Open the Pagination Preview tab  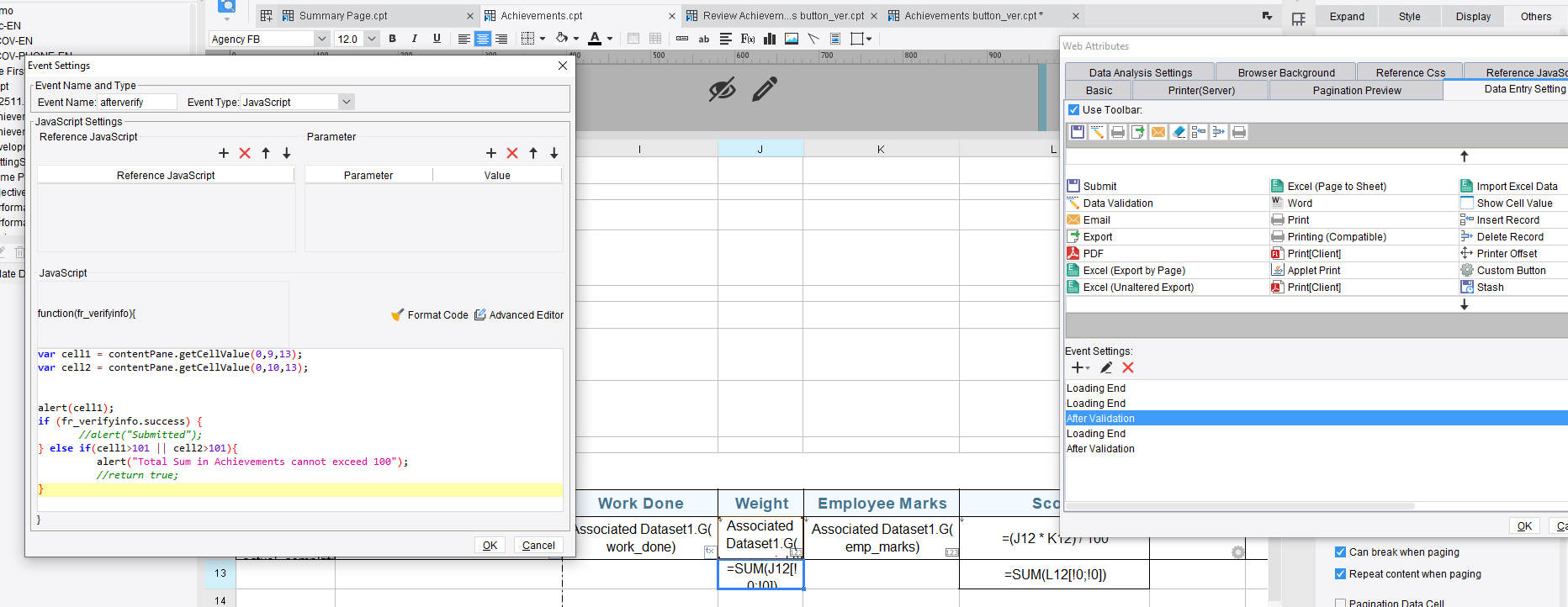(x=1357, y=91)
